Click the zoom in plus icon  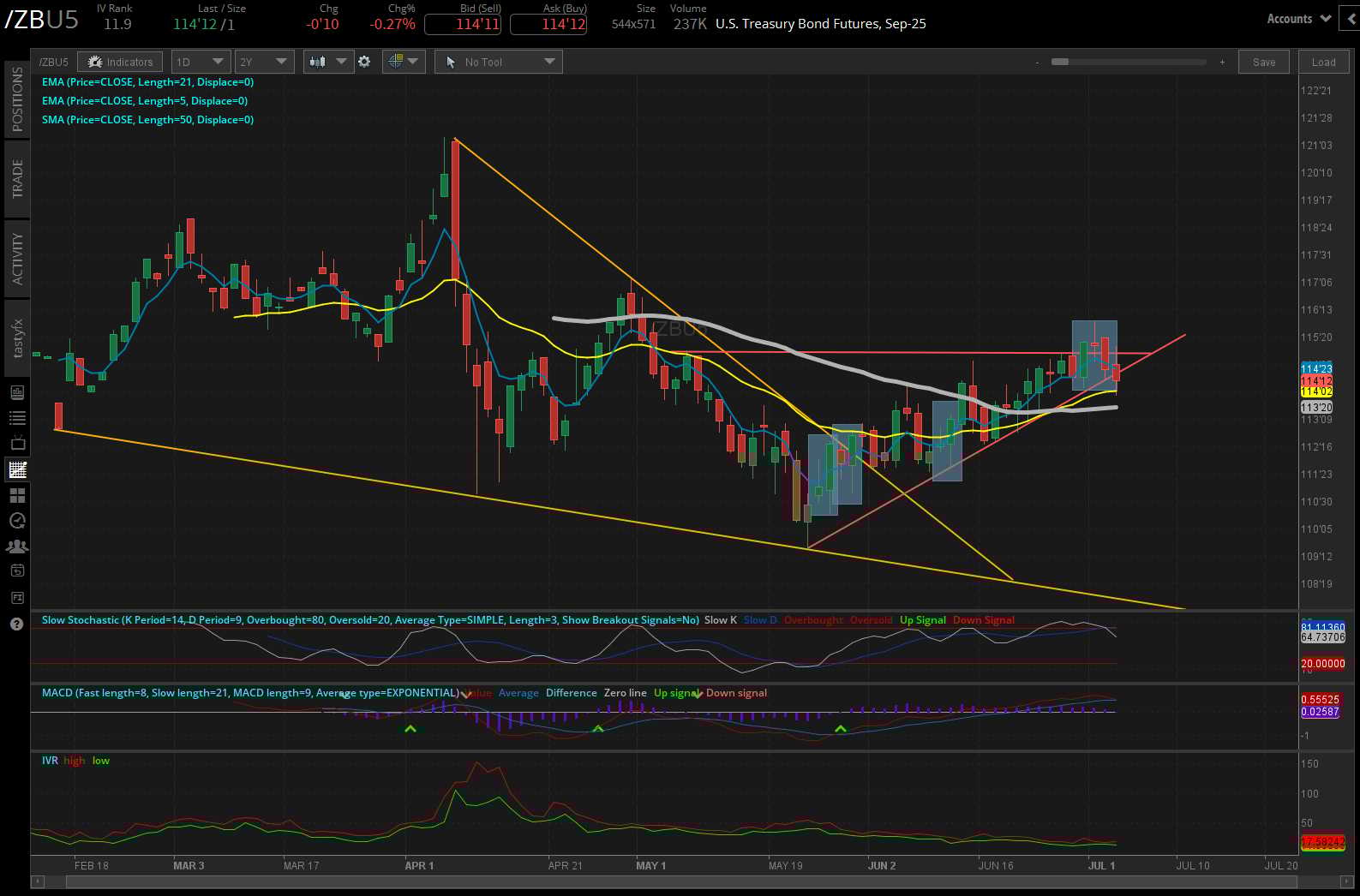1222,63
